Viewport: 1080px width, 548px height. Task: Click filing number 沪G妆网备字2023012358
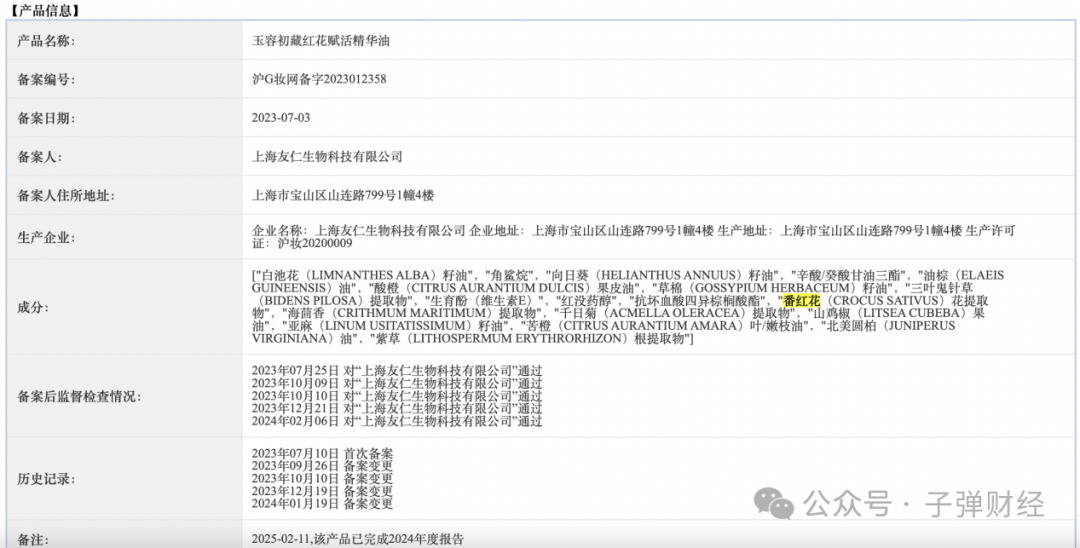[x=320, y=79]
